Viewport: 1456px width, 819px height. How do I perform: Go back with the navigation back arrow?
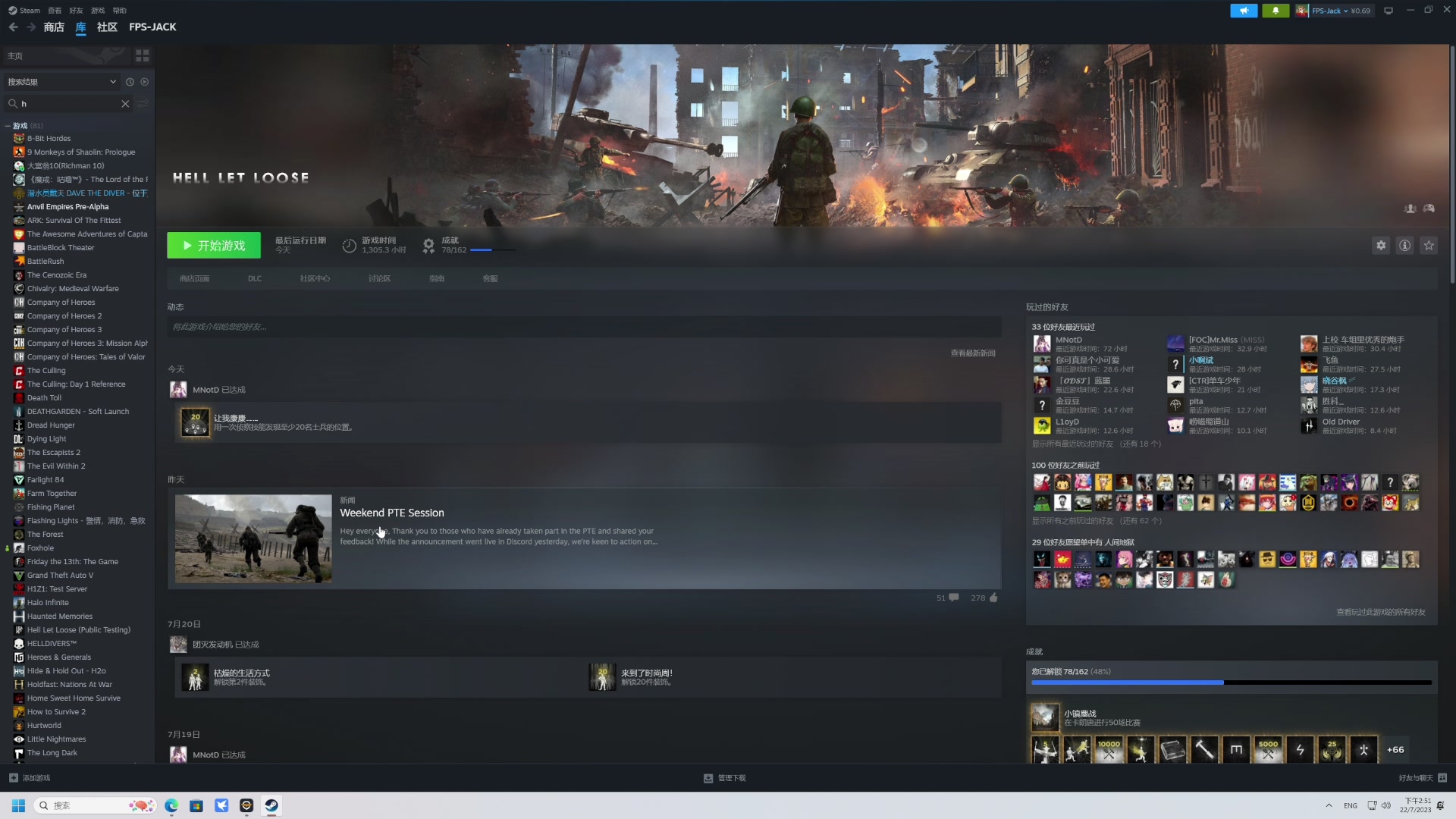click(13, 27)
